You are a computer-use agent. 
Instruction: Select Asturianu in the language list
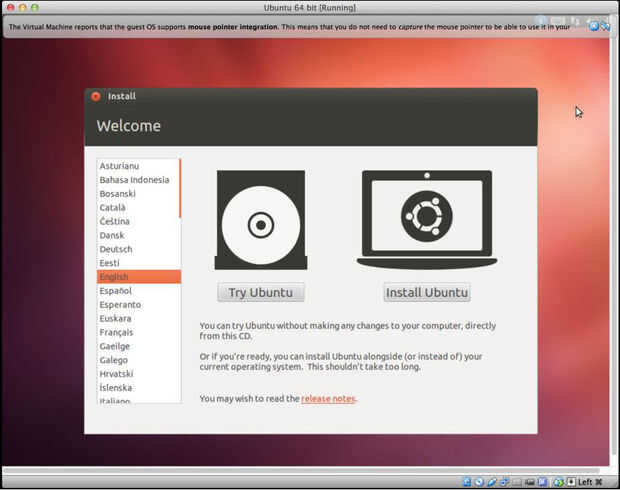[x=138, y=166]
